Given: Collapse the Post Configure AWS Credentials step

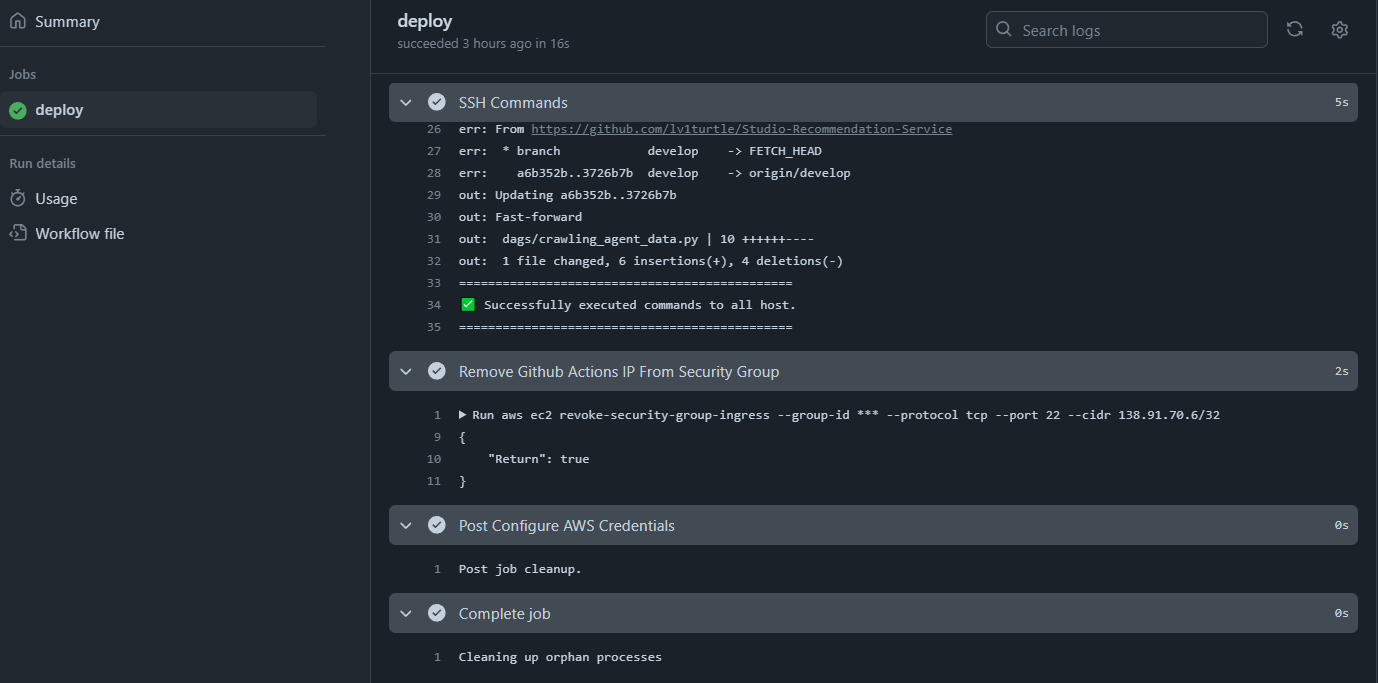Looking at the screenshot, I should point(406,525).
